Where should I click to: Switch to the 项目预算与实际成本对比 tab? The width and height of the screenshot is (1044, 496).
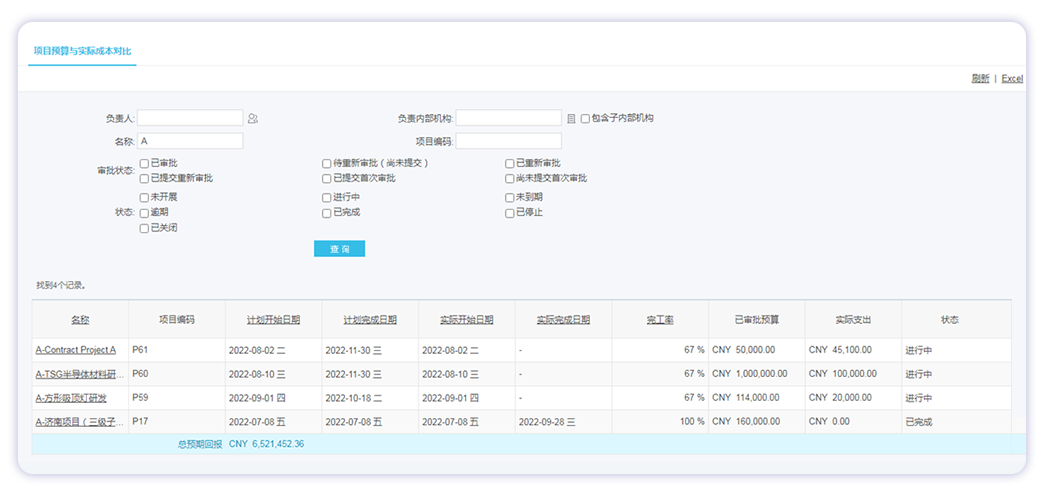[83, 51]
